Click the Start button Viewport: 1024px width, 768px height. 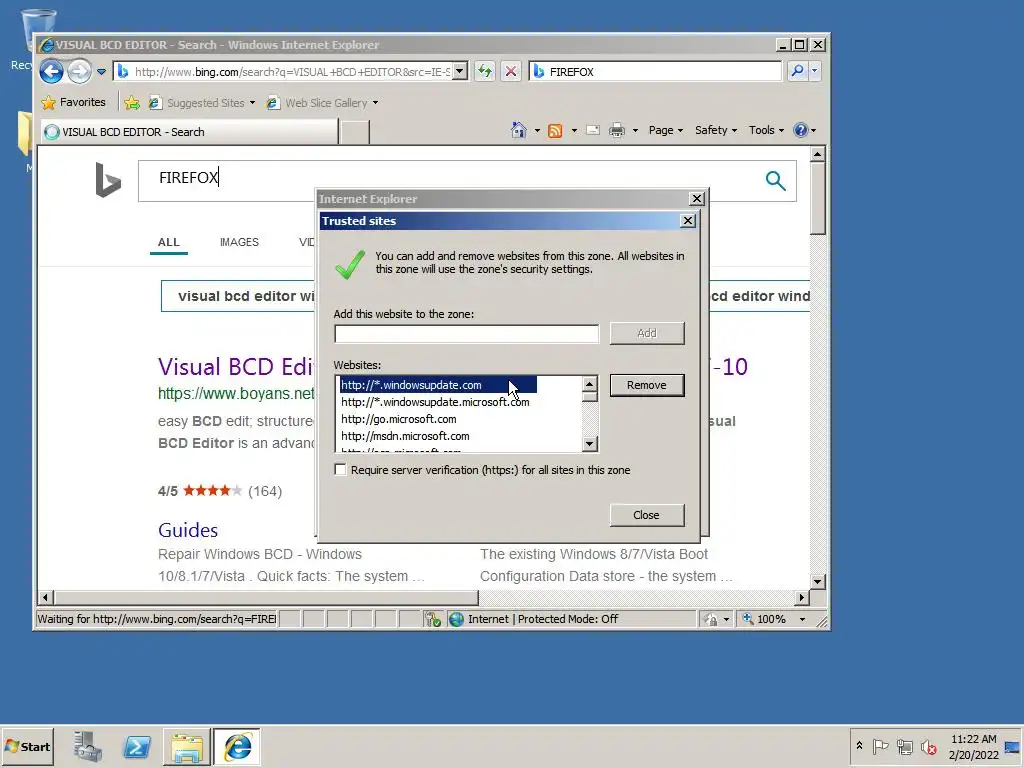(x=27, y=746)
